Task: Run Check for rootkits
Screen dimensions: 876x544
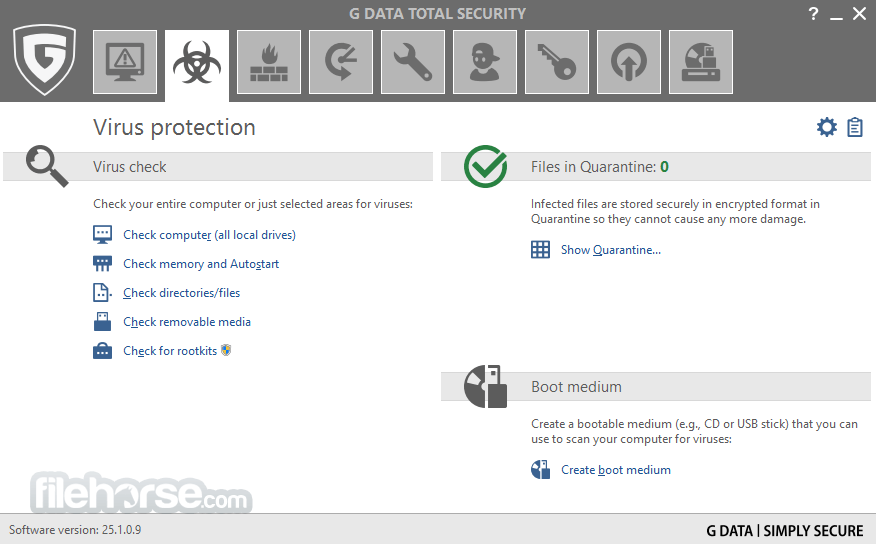Action: 170,351
